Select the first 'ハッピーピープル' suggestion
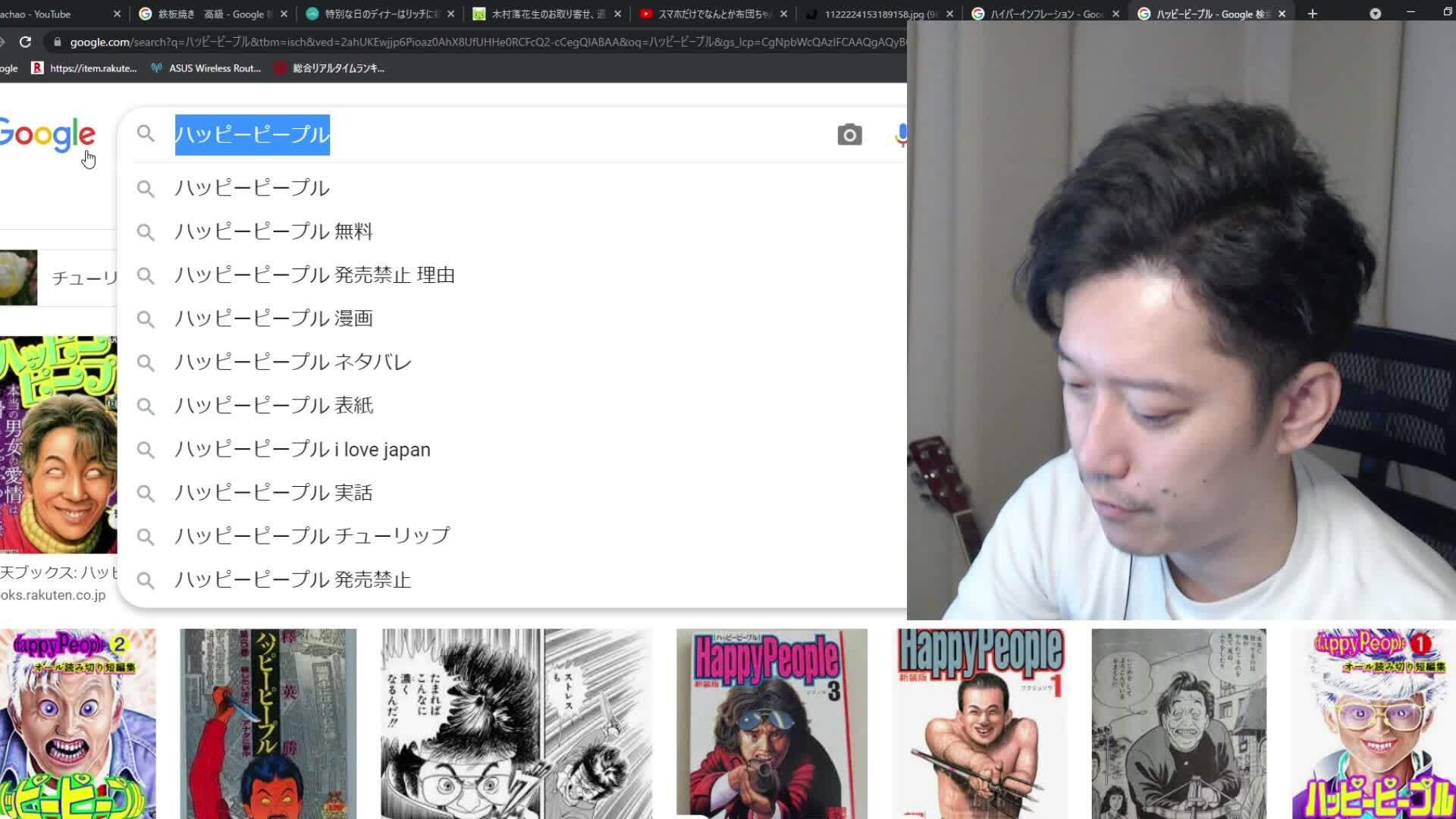Screen dimensions: 1456x819 (x=513, y=188)
